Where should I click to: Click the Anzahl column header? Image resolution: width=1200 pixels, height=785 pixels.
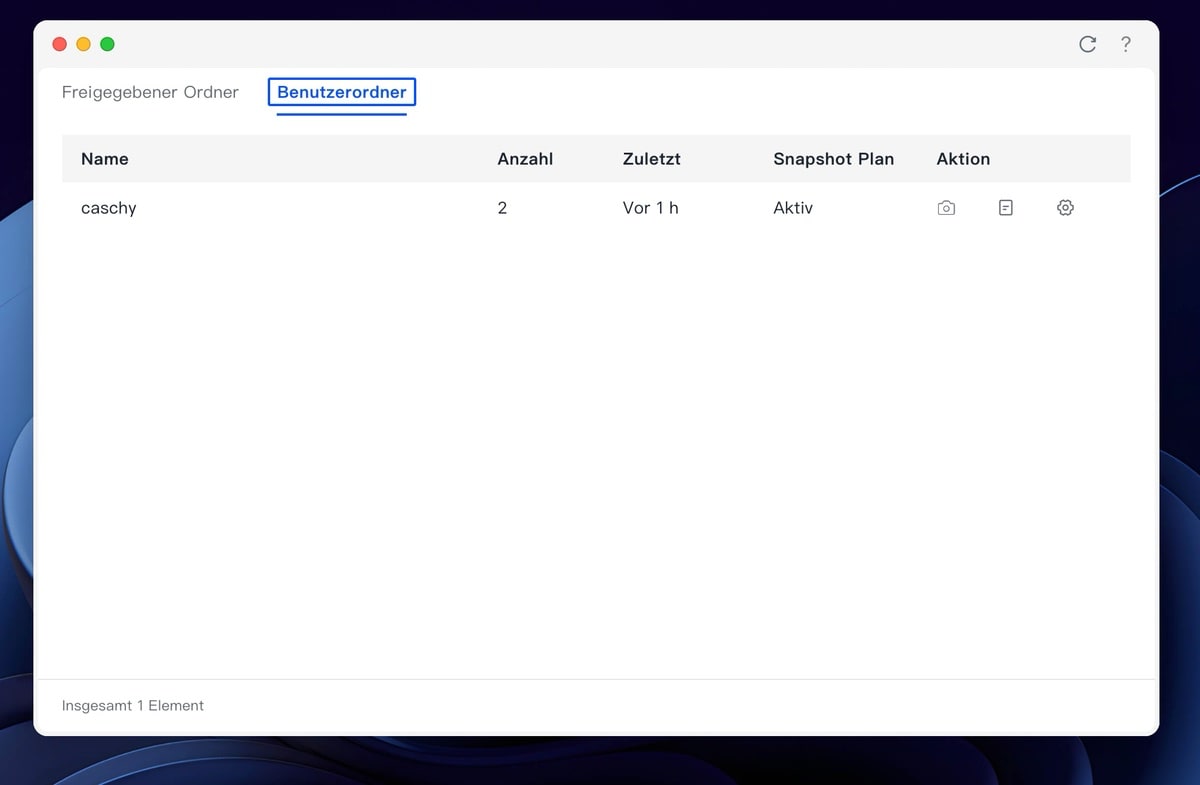[x=525, y=159]
